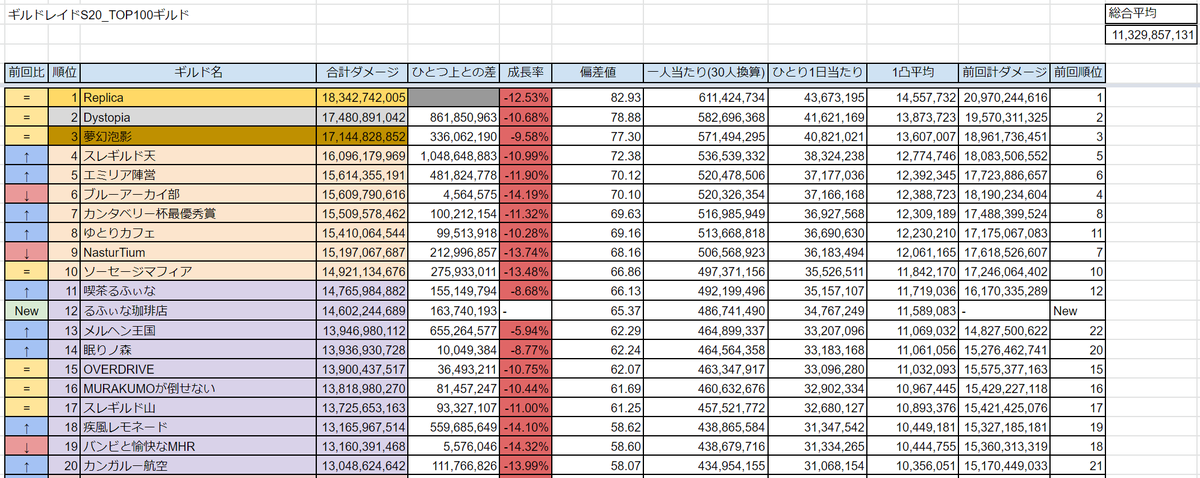Viewport: 1200px width, 478px height.
Task: Click the up arrow for スレギルド天
Action: pyautogui.click(x=26, y=155)
